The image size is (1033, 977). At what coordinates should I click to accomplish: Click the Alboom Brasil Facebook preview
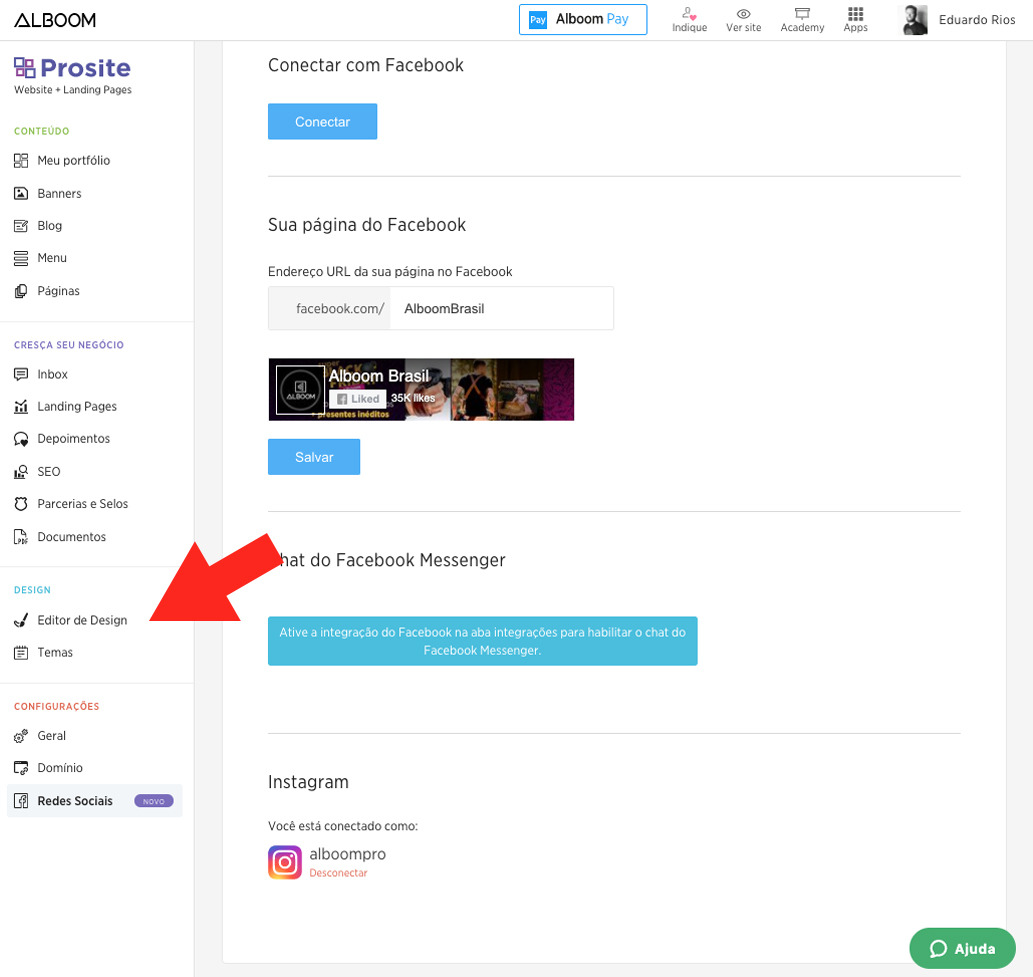coord(421,389)
